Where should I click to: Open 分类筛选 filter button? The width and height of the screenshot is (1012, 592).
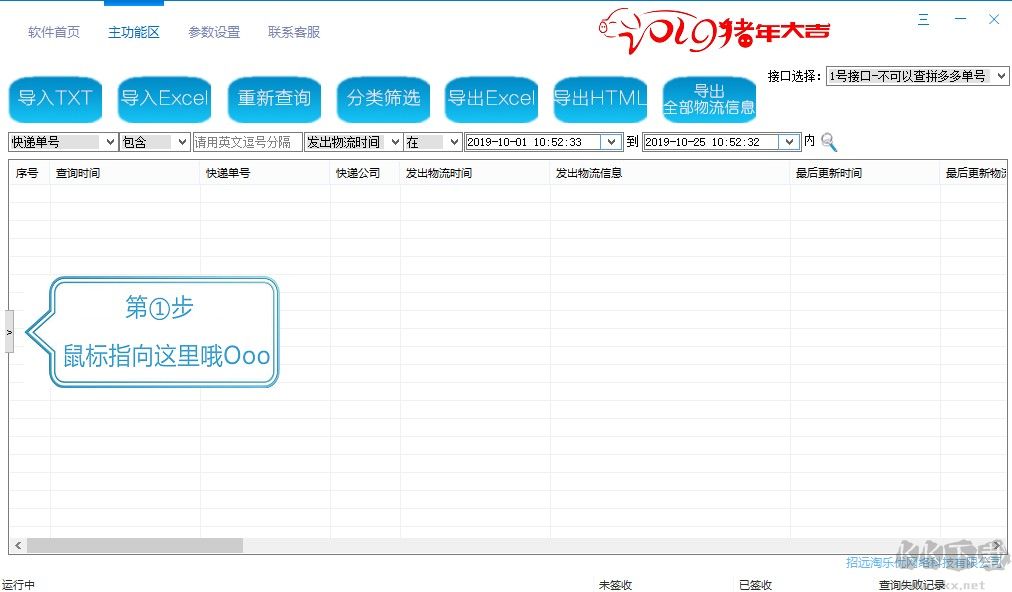[x=383, y=98]
